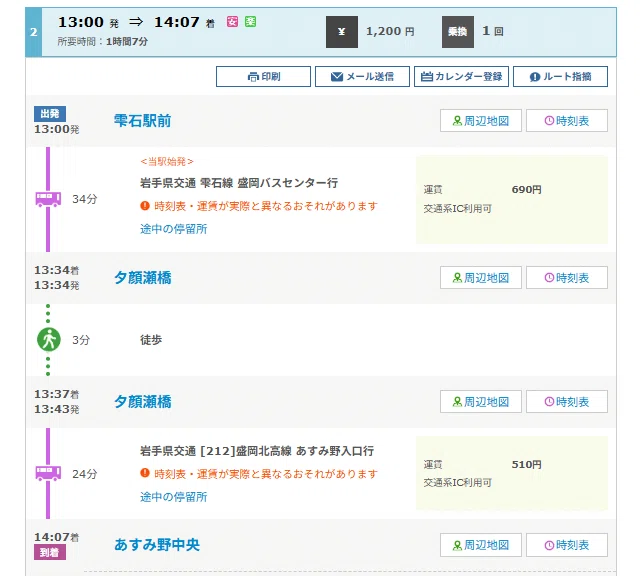Open 周辺地図 for 夕顔瀬橋 13:43 departure
This screenshot has height=576, width=641.
481,401
